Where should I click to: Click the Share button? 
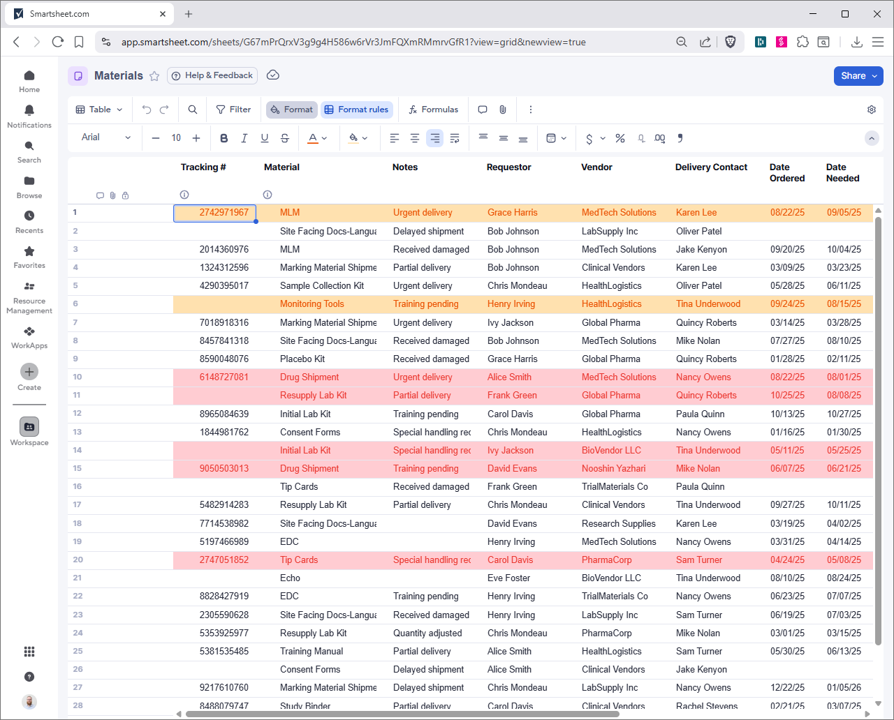(x=858, y=76)
